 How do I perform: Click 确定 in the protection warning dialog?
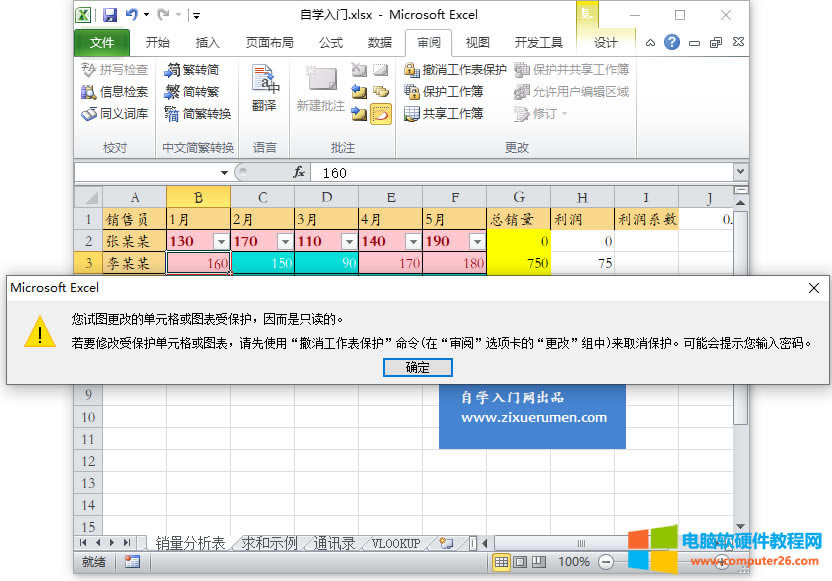(417, 367)
